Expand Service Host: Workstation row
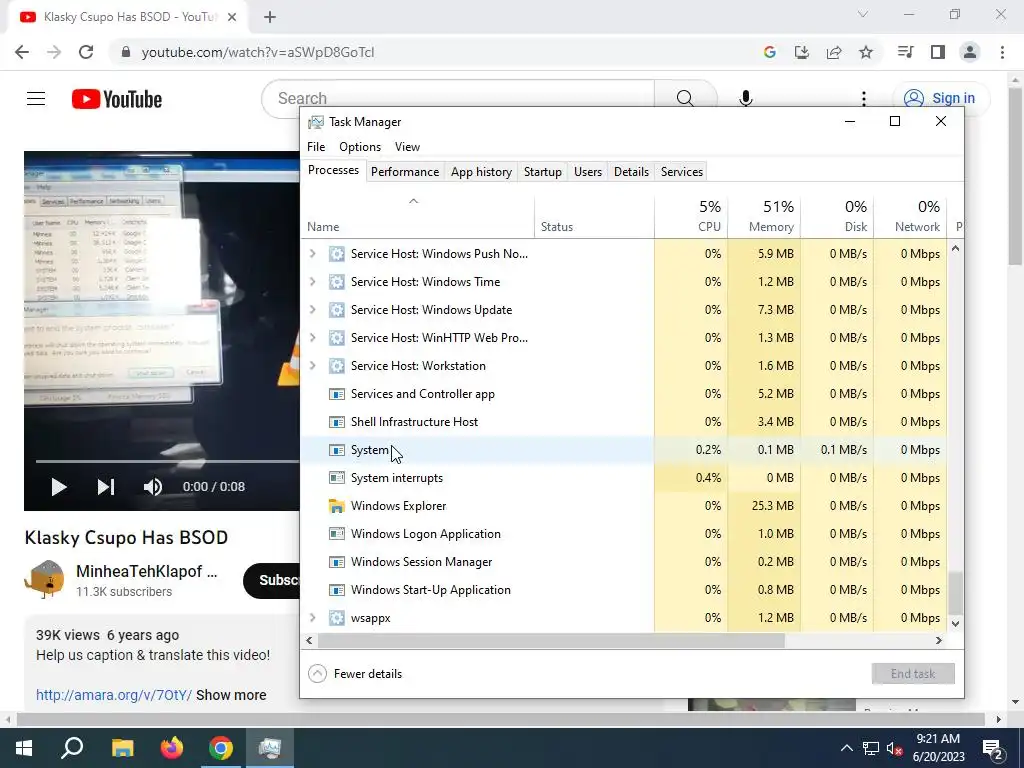 click(x=313, y=366)
